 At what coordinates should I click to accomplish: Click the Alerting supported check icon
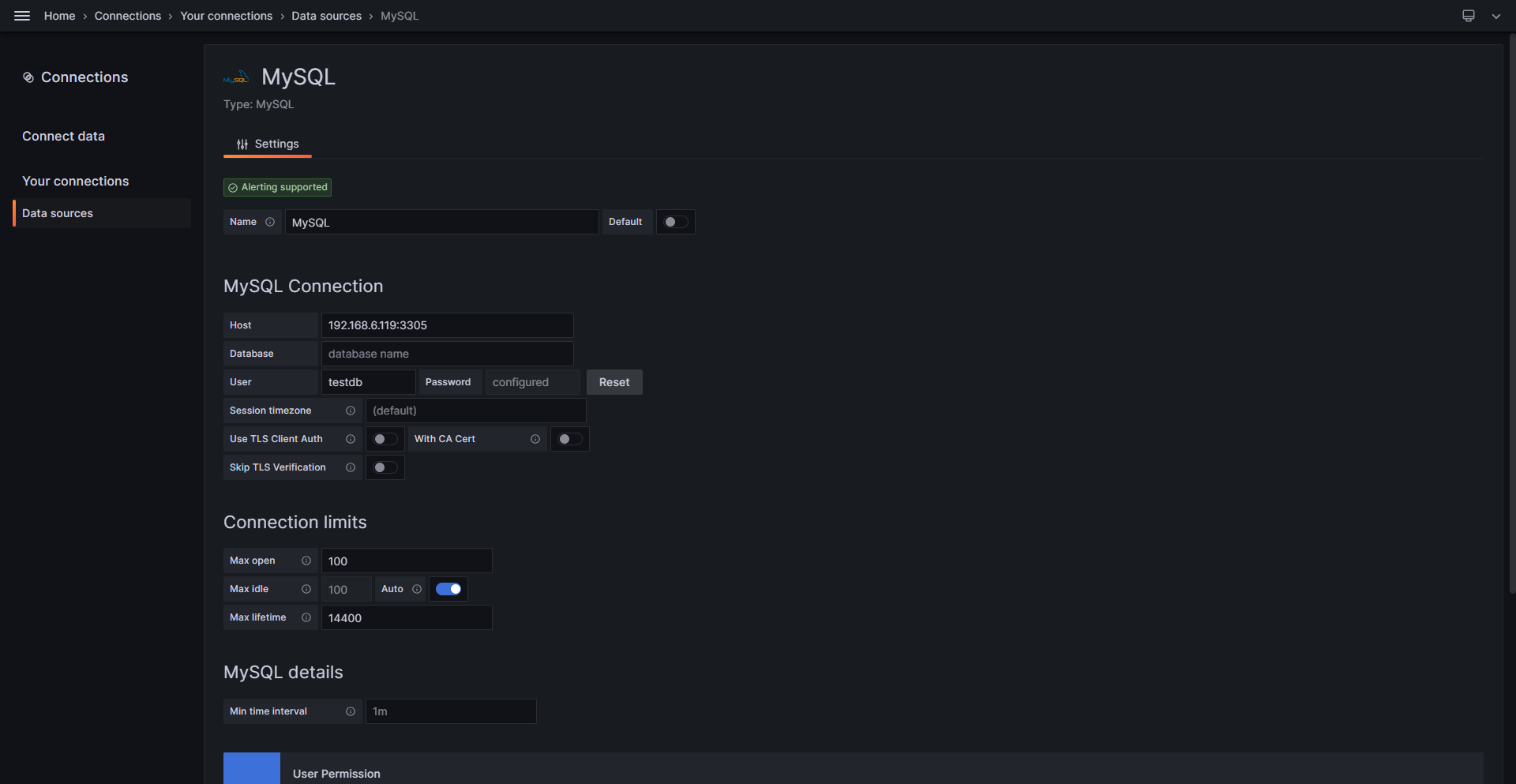(233, 188)
